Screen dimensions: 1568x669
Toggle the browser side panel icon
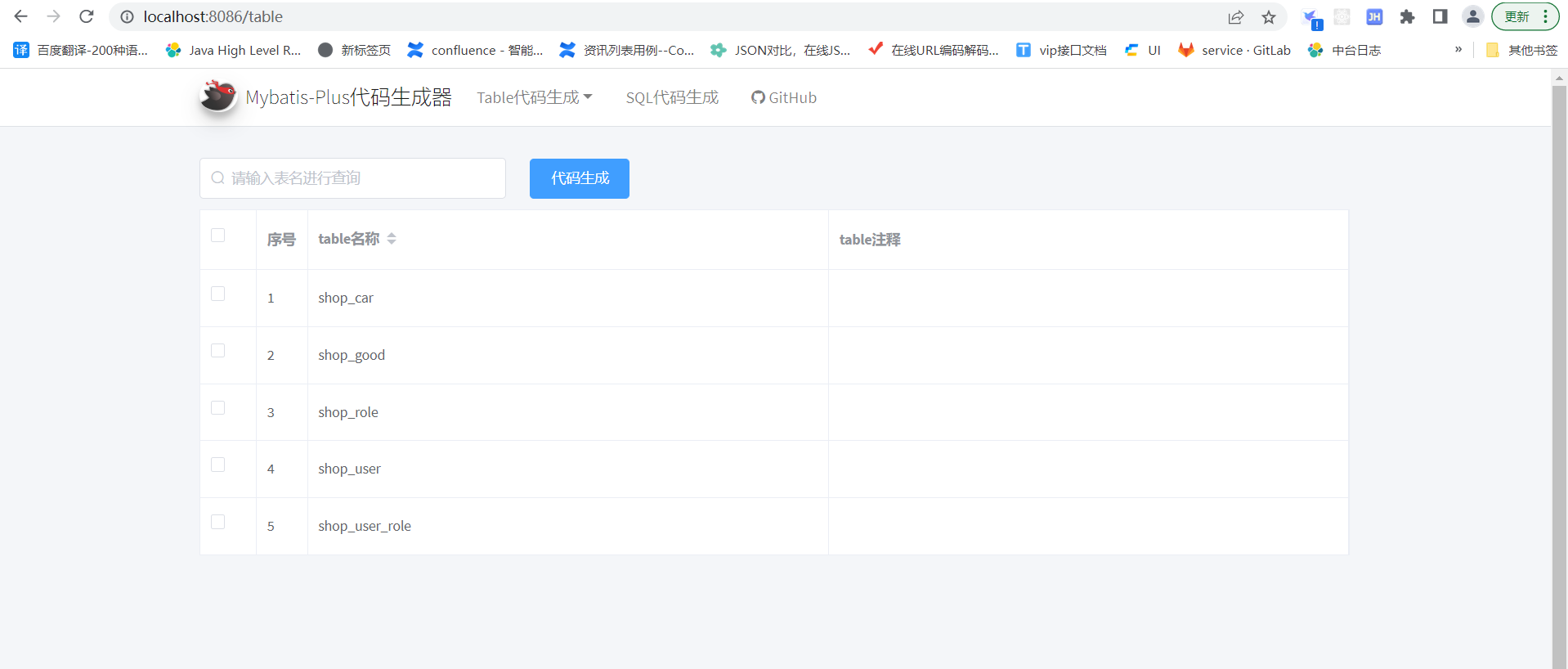coord(1440,16)
